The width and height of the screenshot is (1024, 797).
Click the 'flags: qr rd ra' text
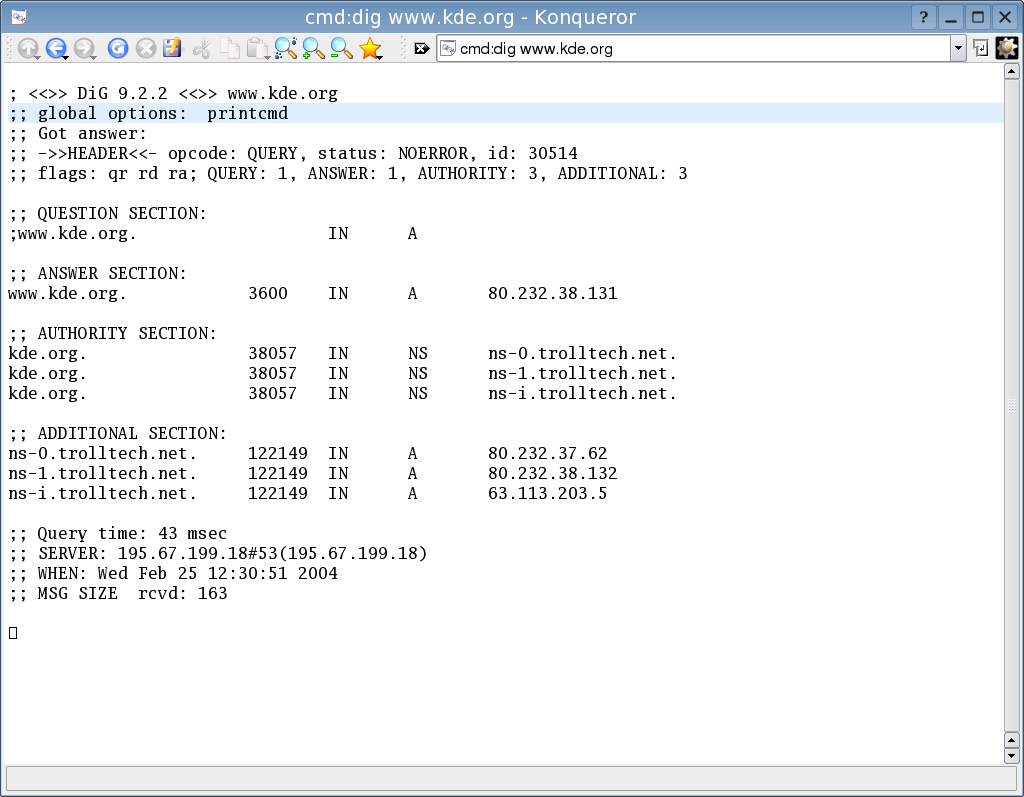(x=117, y=174)
